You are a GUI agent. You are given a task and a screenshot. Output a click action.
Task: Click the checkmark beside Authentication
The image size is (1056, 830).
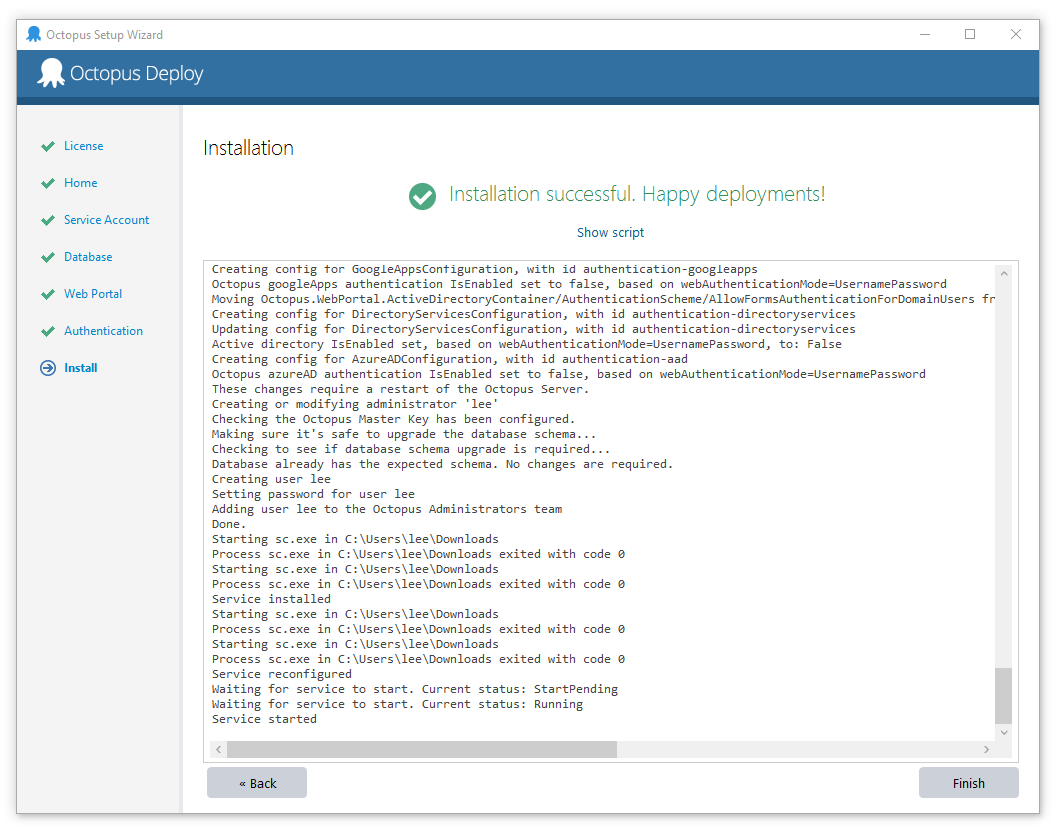point(48,331)
